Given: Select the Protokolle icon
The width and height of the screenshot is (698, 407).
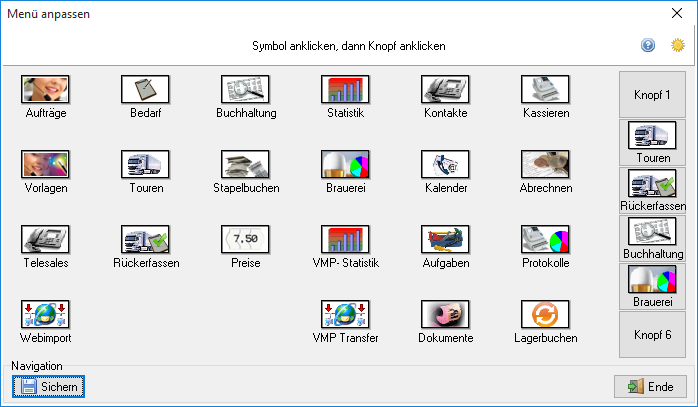Looking at the screenshot, I should point(545,239).
